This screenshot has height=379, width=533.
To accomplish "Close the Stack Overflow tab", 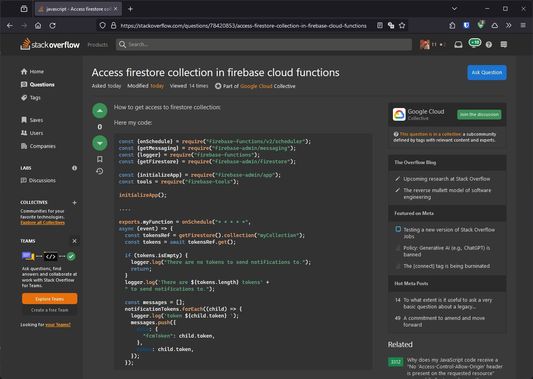I will (116, 9).
